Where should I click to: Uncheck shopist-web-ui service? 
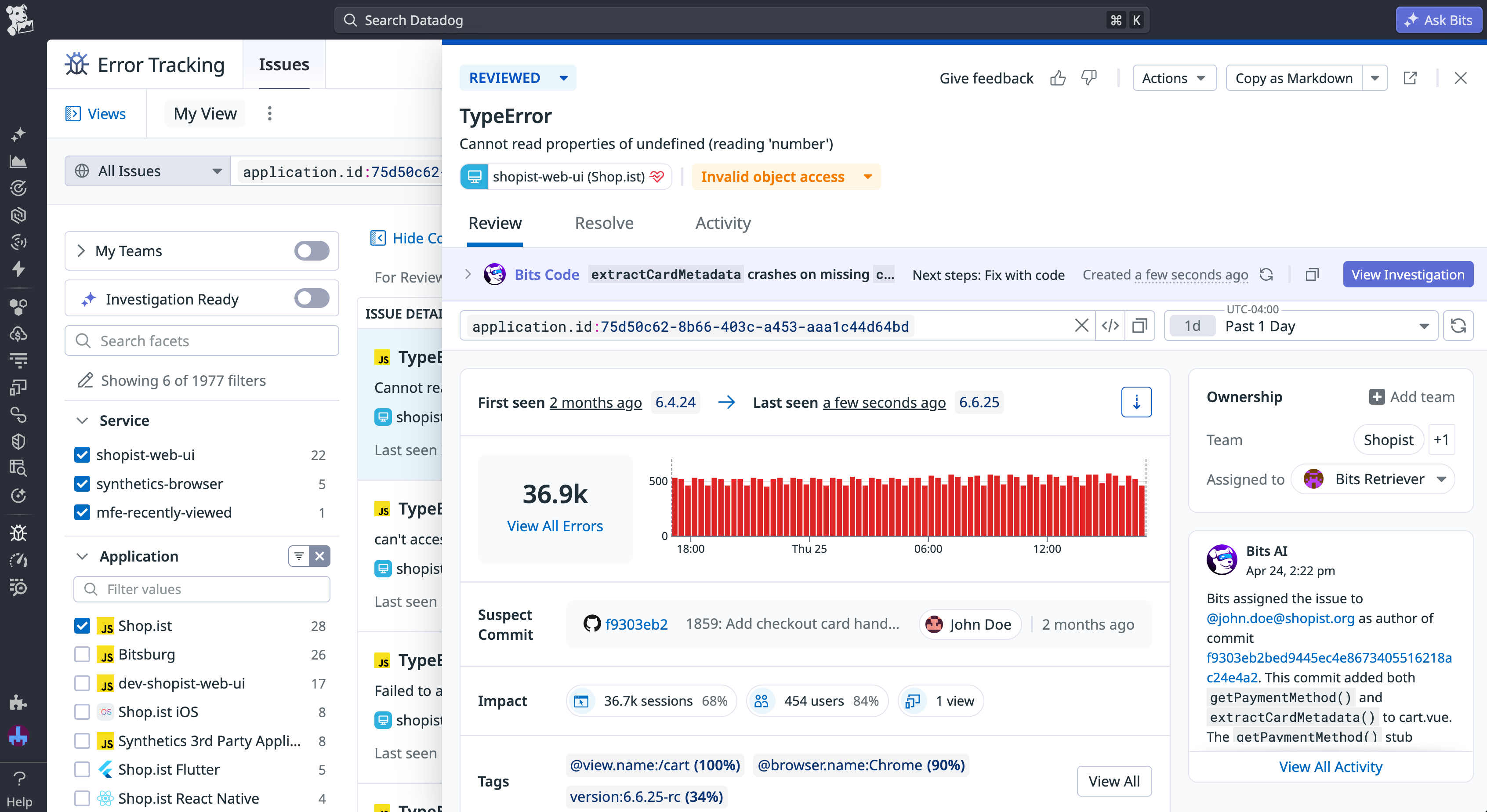pyautogui.click(x=82, y=455)
